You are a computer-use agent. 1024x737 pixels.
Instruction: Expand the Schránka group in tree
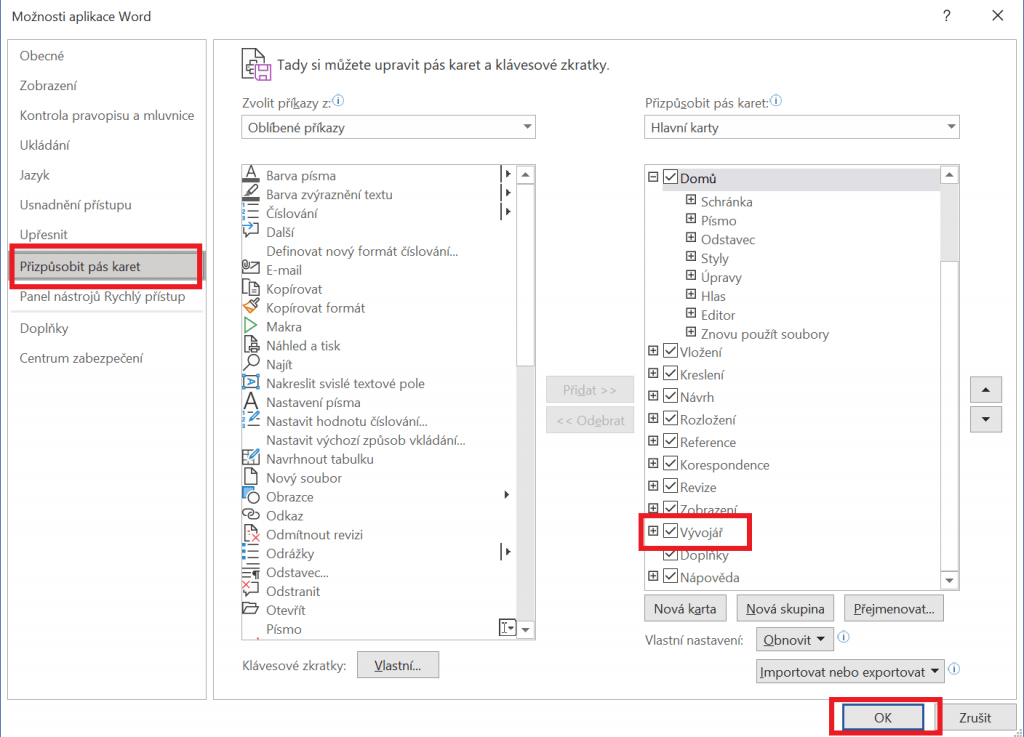click(691, 201)
